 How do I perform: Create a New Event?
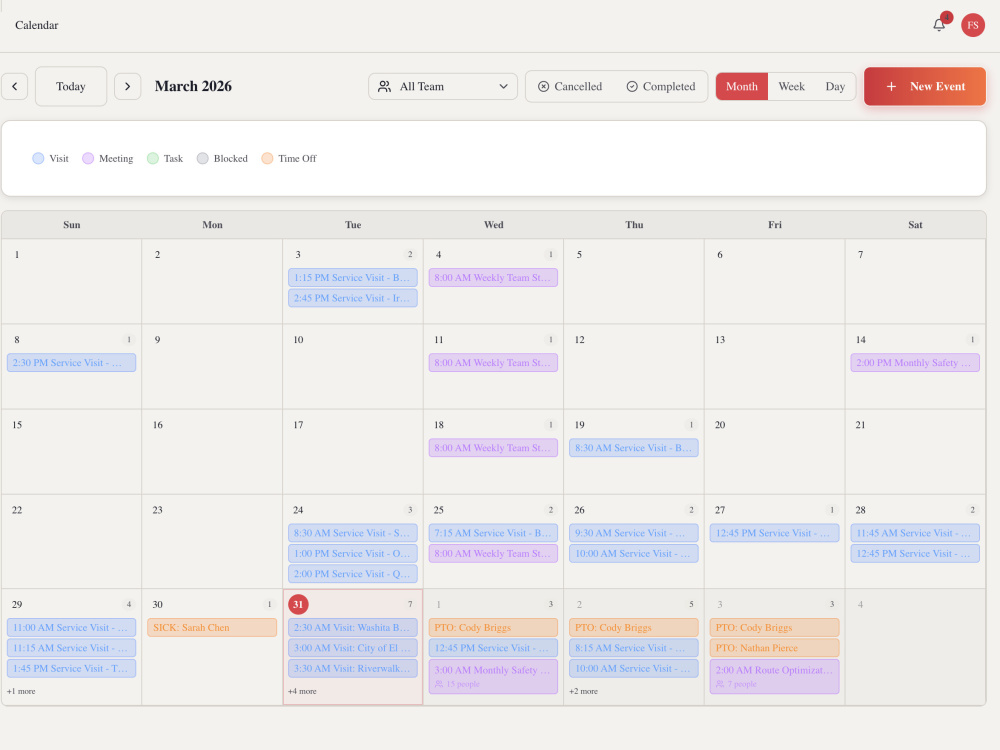pos(925,86)
